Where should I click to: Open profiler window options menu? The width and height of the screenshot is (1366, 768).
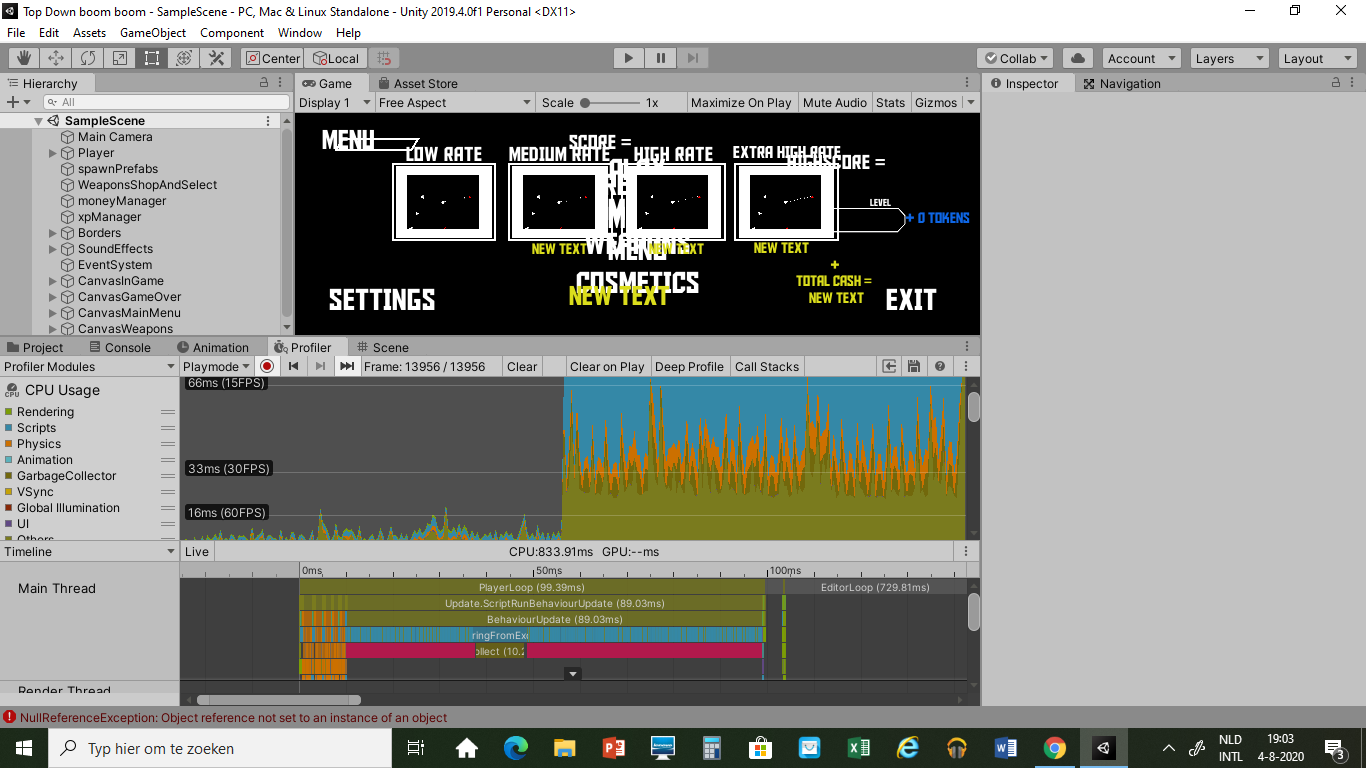click(x=966, y=366)
